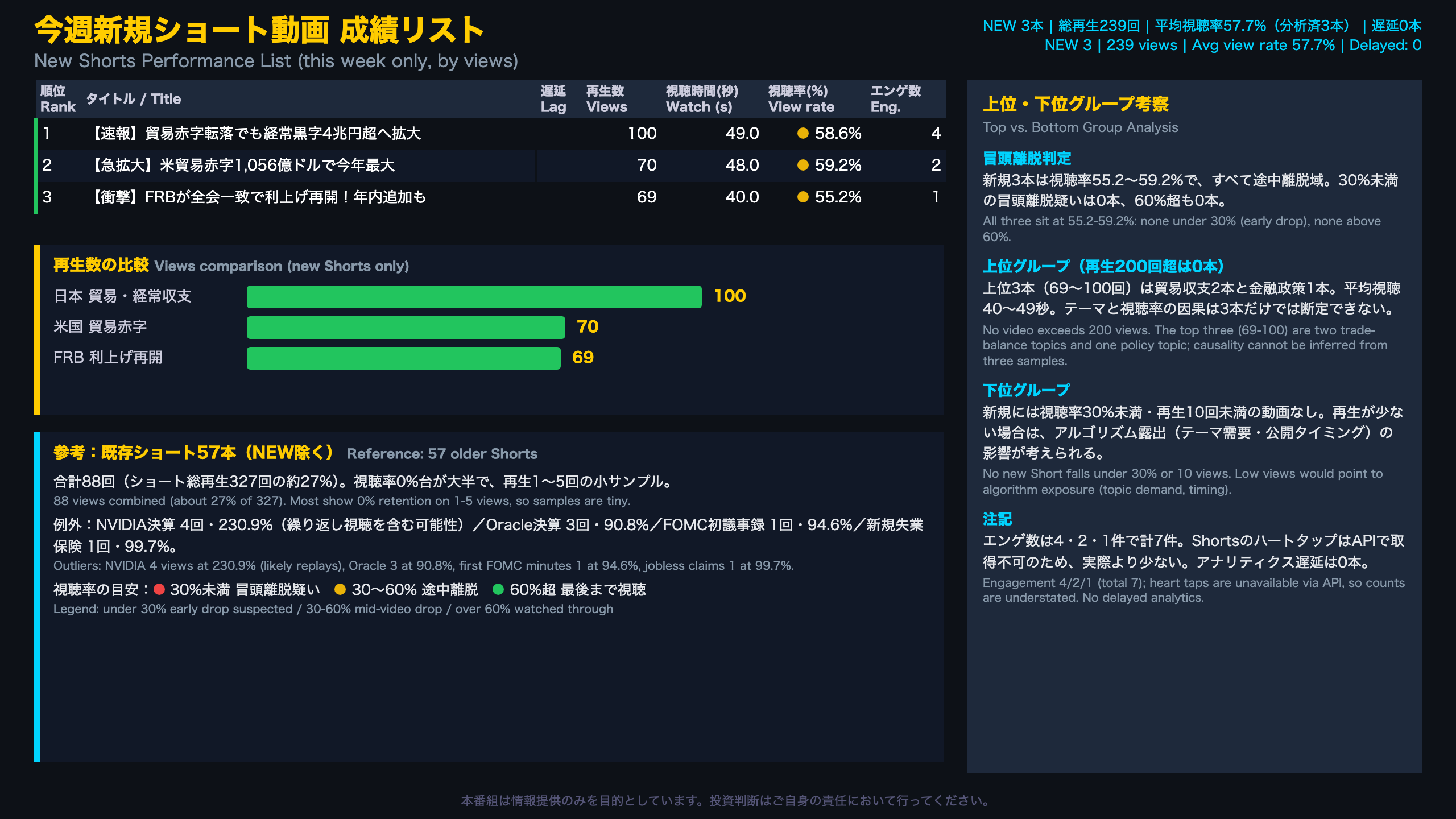Click the 冒頭離脱判定 subheading
The image size is (1456, 819).
coord(1027,158)
